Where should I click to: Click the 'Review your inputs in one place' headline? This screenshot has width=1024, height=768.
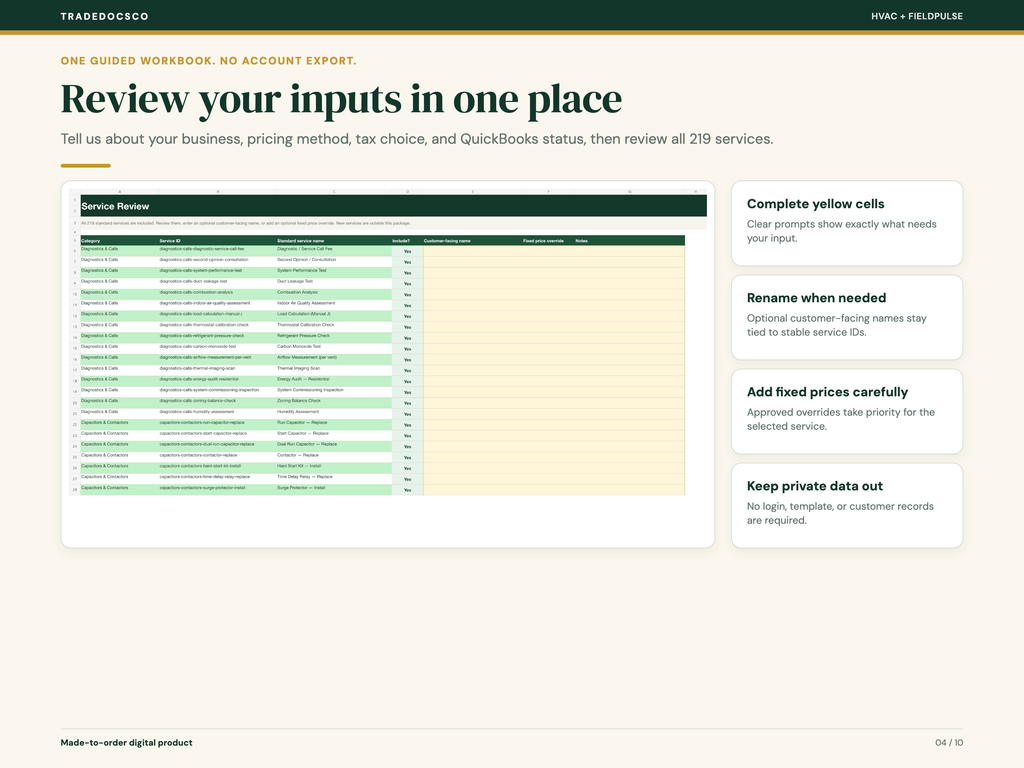click(x=341, y=99)
